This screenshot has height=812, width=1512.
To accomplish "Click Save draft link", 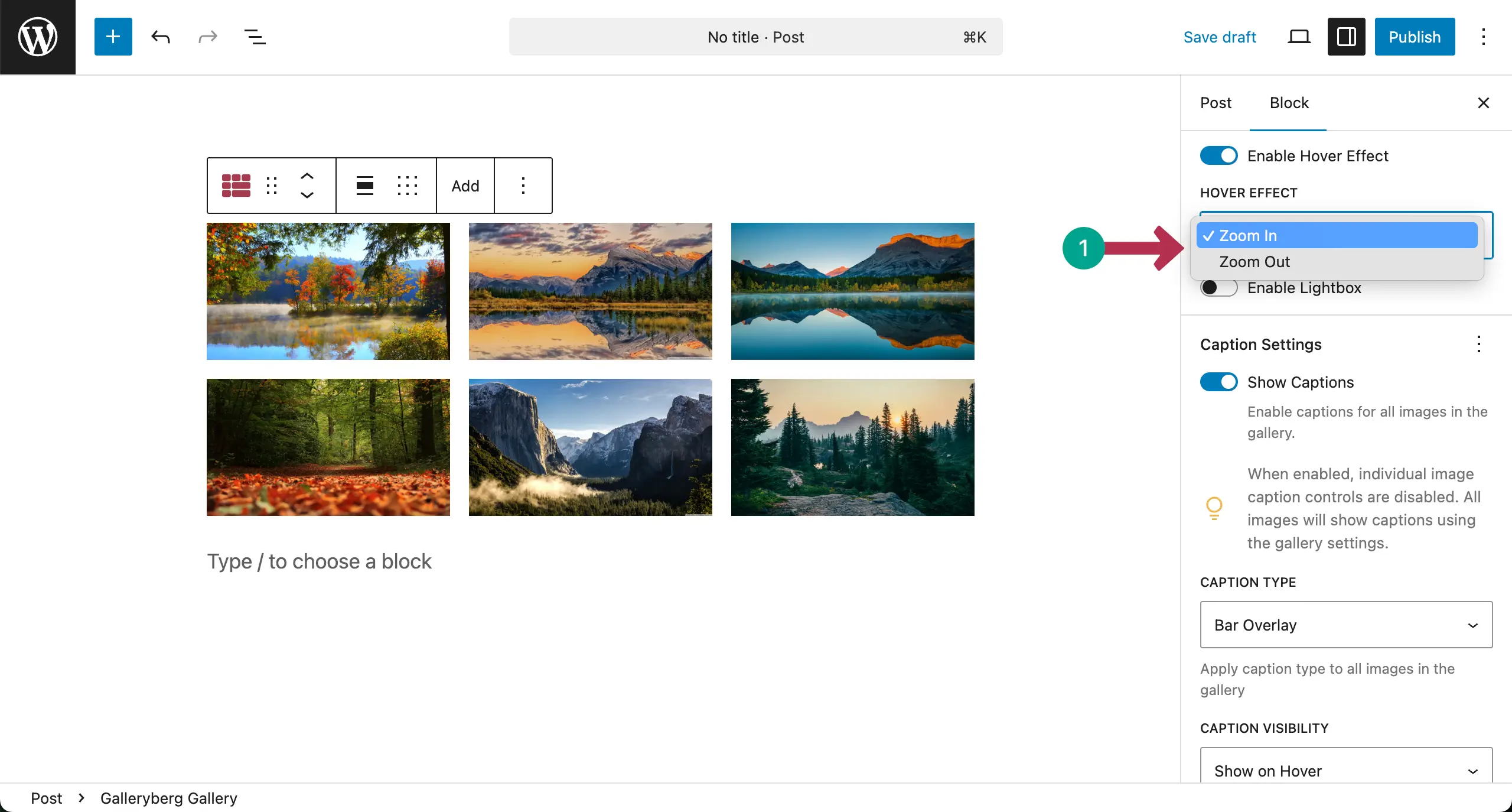I will [1220, 37].
